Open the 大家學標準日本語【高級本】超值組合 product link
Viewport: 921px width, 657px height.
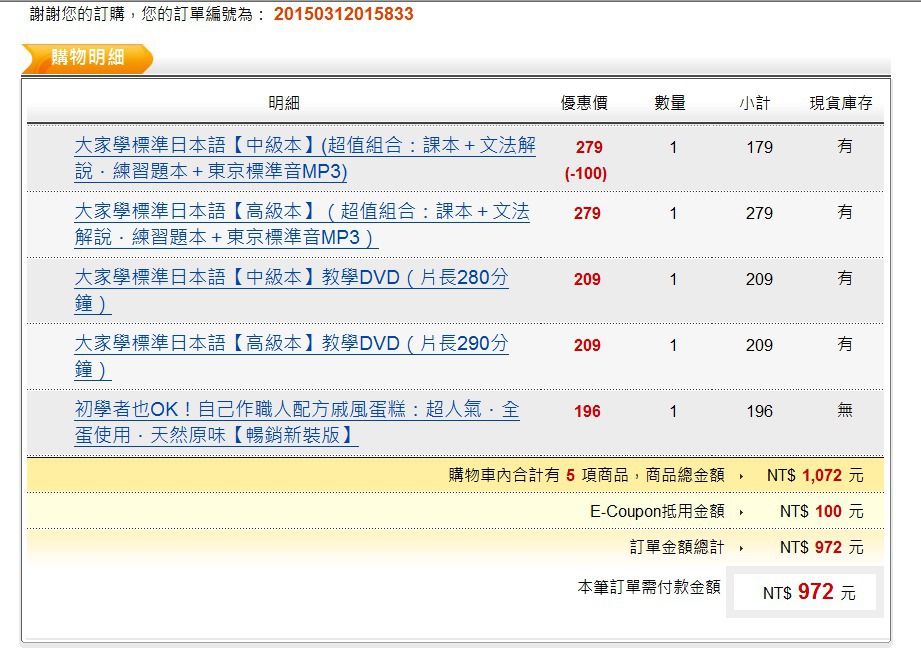[x=302, y=224]
